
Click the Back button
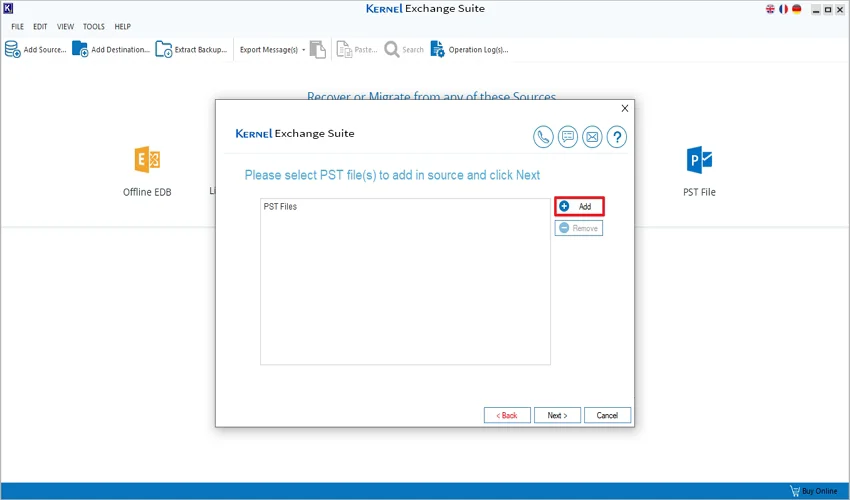click(507, 415)
